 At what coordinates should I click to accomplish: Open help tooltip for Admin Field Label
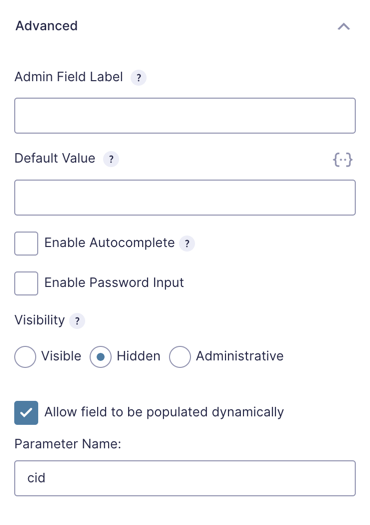tap(139, 78)
